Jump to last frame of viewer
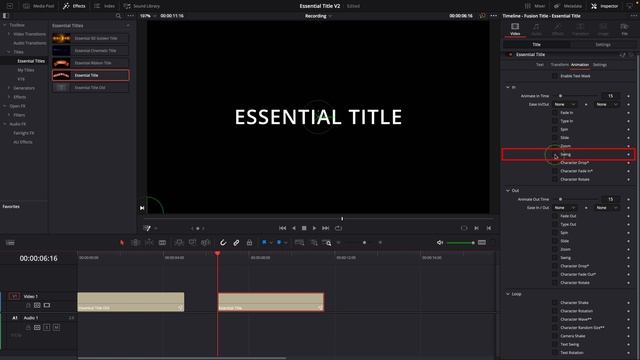 coord(325,228)
